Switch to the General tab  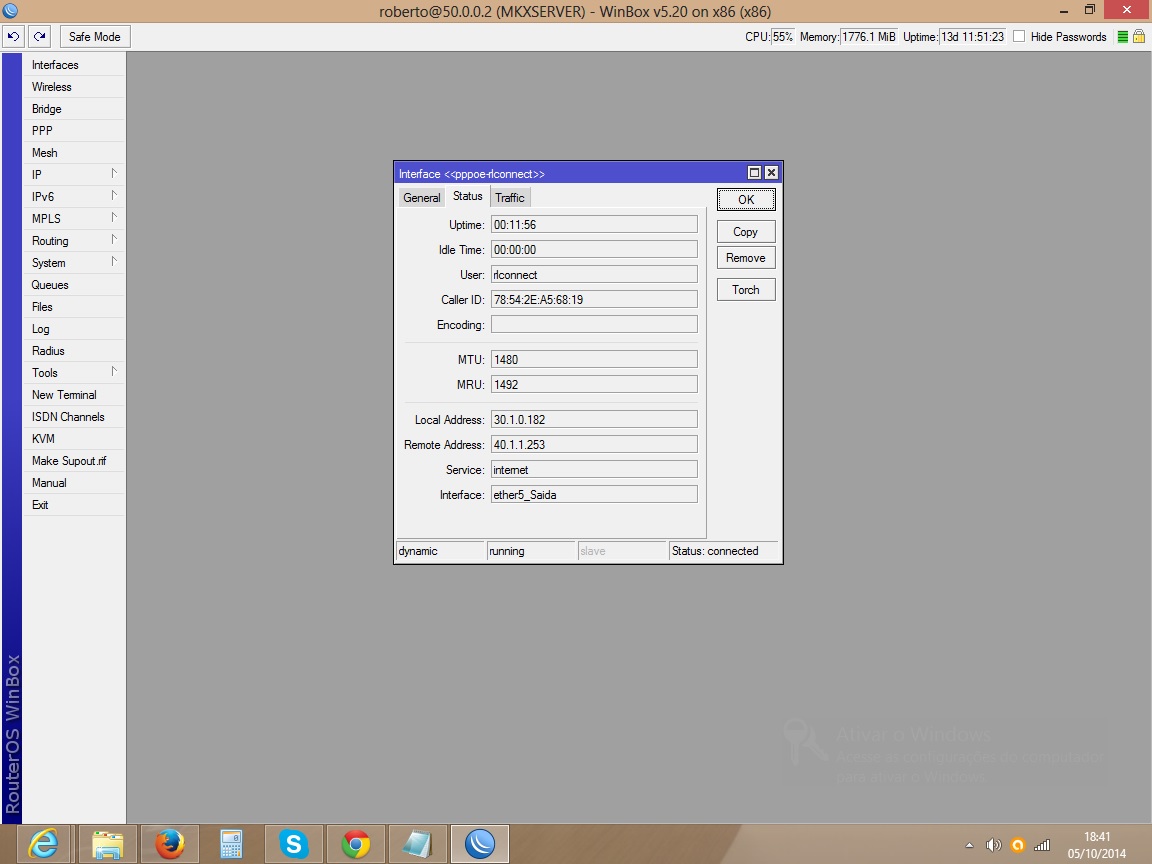(422, 198)
